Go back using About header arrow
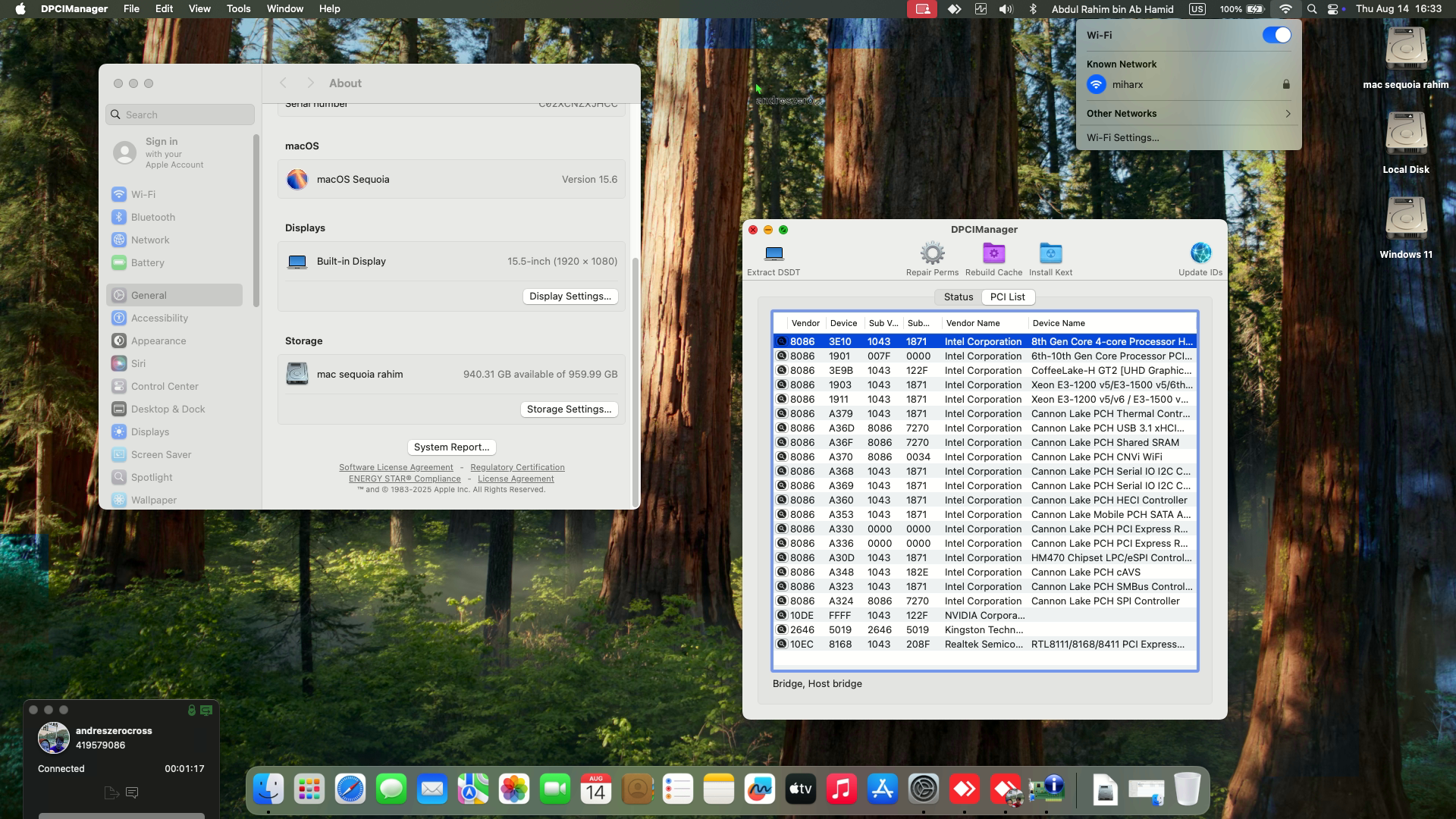 point(283,83)
